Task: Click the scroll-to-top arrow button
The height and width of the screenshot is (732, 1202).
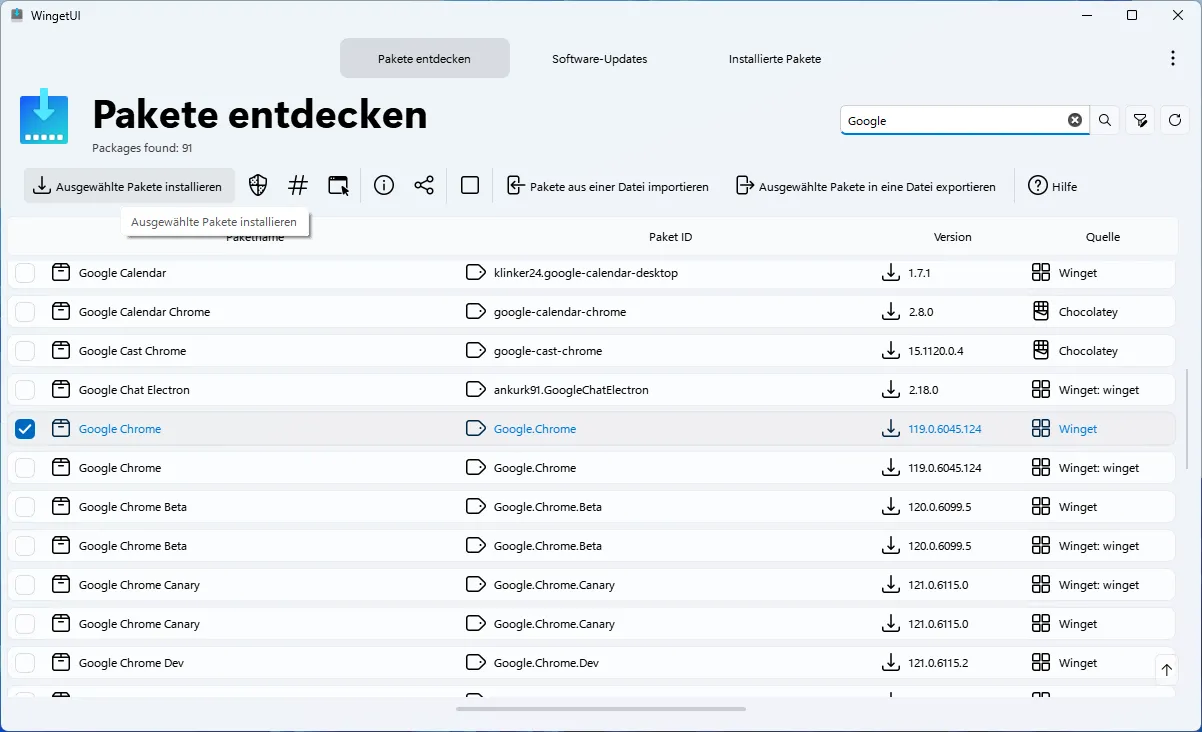Action: tap(1167, 670)
